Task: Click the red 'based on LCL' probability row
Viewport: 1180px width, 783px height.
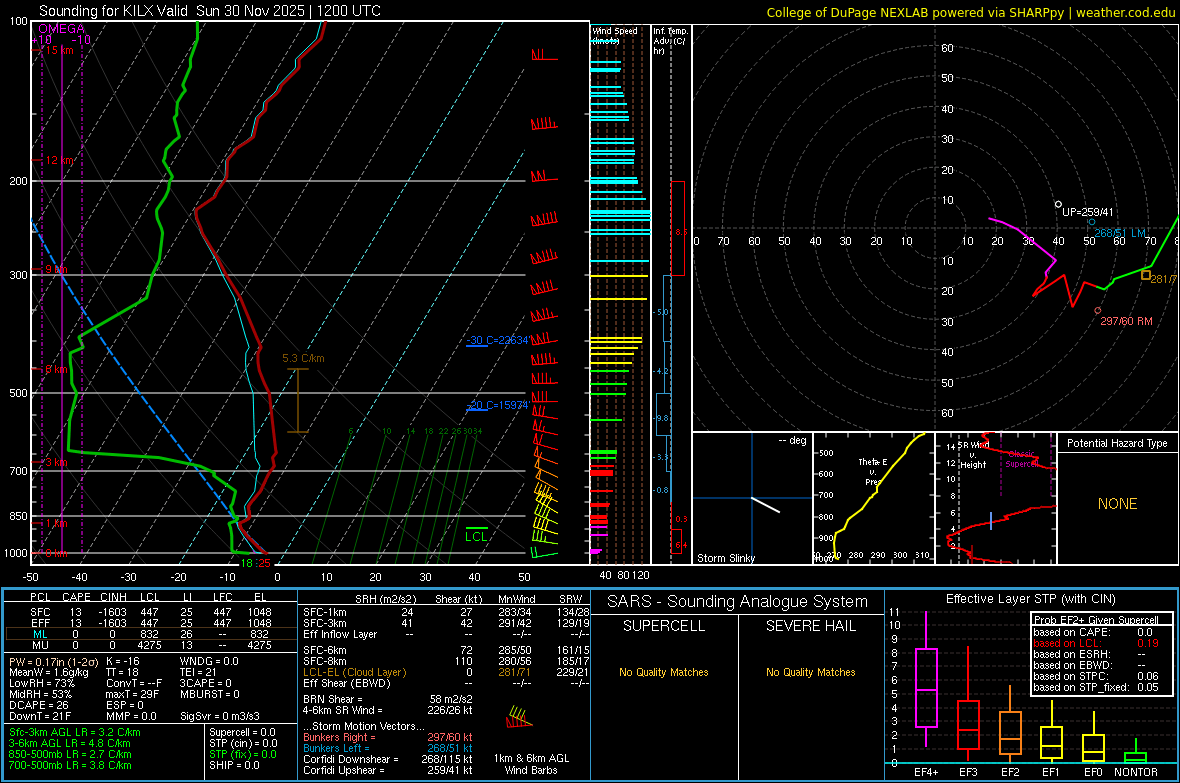Action: pos(1096,643)
